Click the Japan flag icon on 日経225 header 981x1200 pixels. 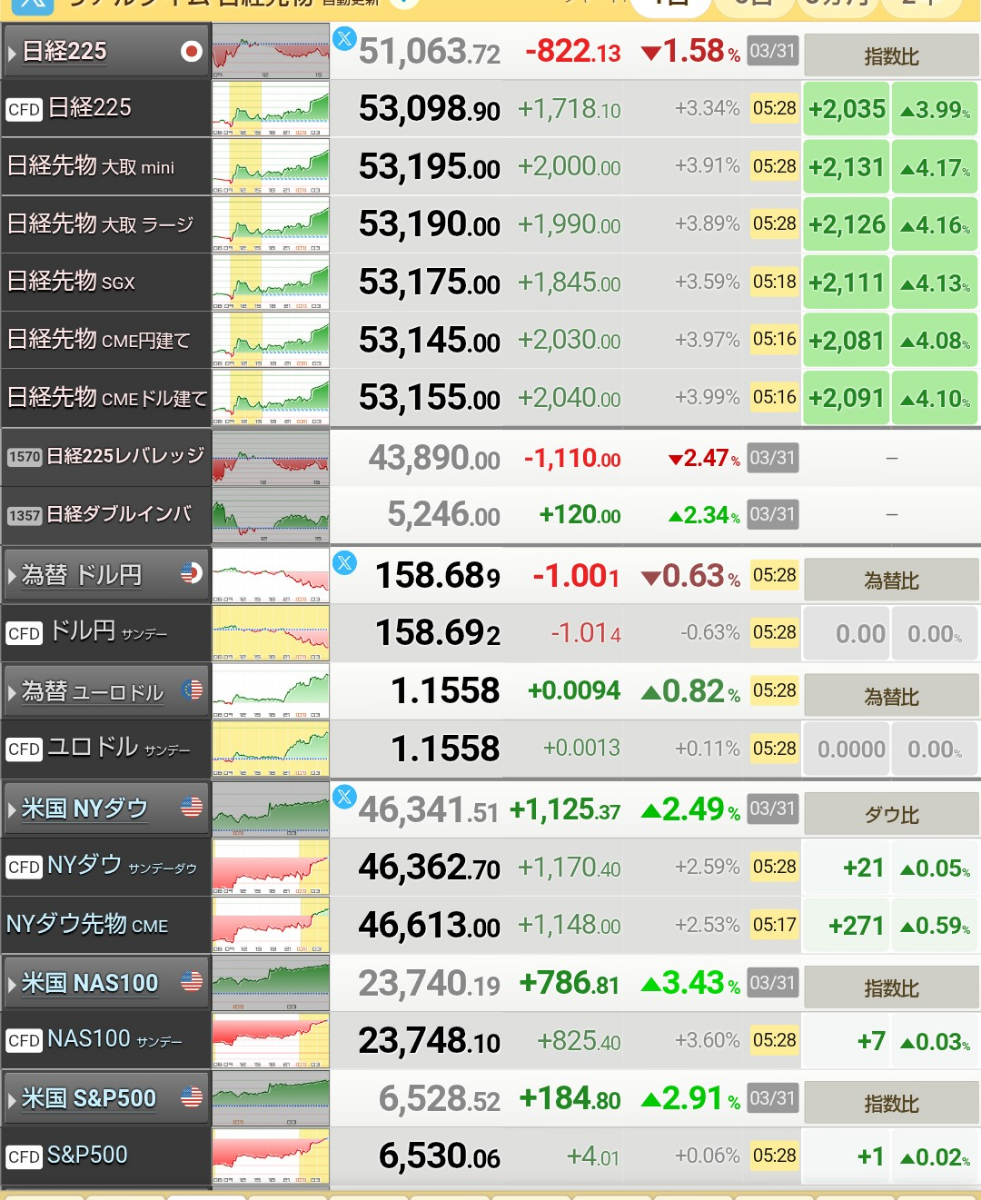click(191, 51)
